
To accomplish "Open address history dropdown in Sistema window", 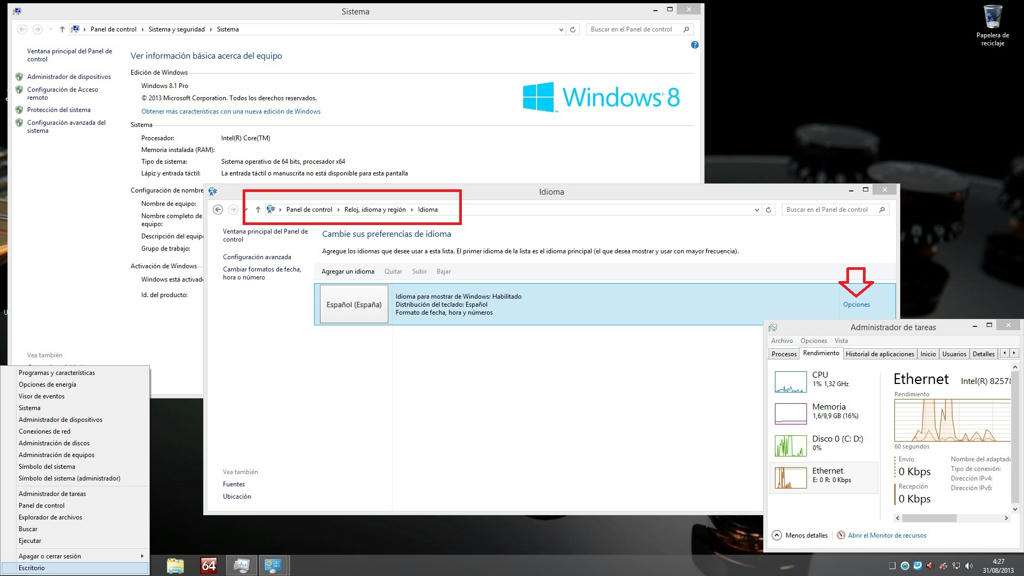I will click(x=560, y=29).
